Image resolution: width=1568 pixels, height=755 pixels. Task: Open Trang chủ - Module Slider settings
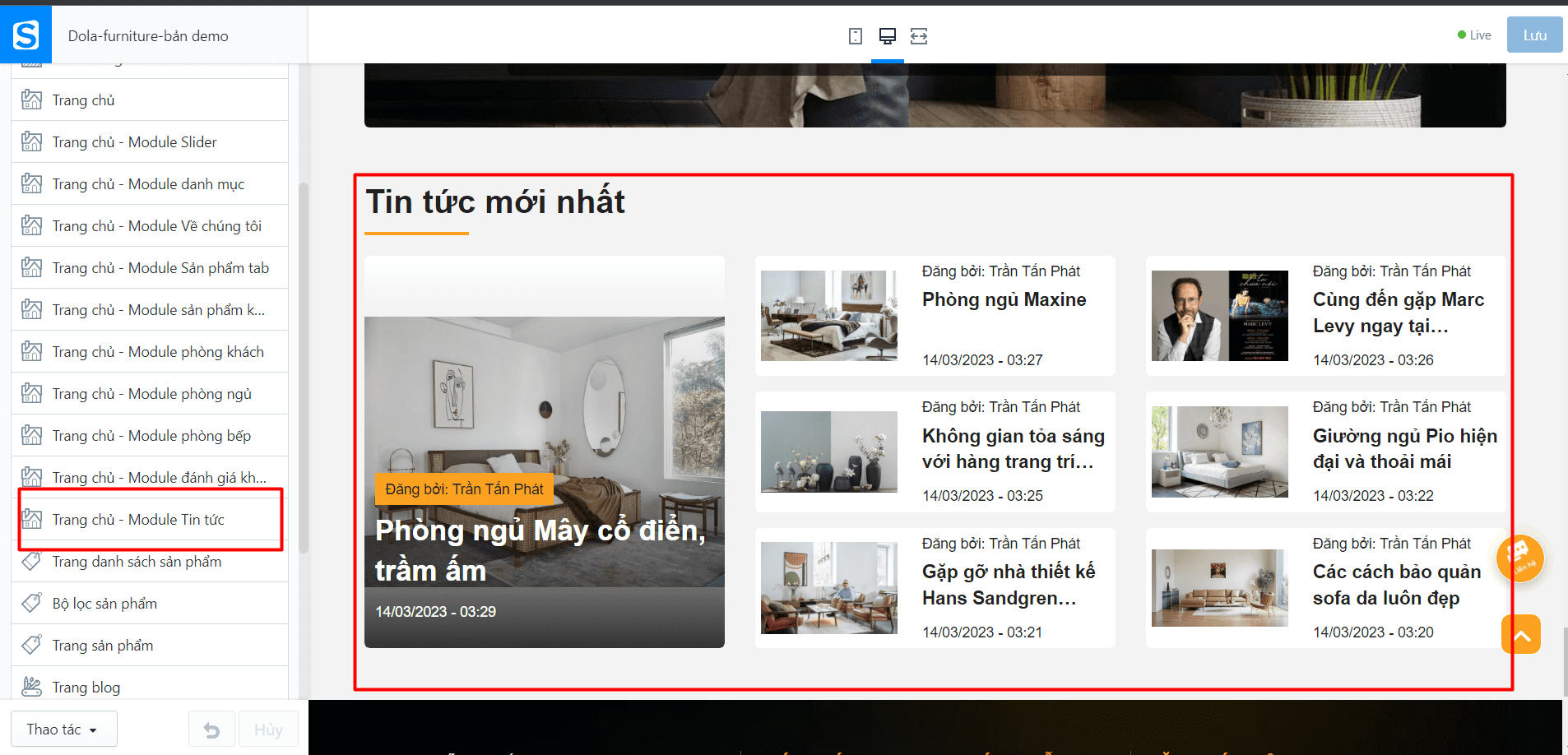click(x=150, y=142)
